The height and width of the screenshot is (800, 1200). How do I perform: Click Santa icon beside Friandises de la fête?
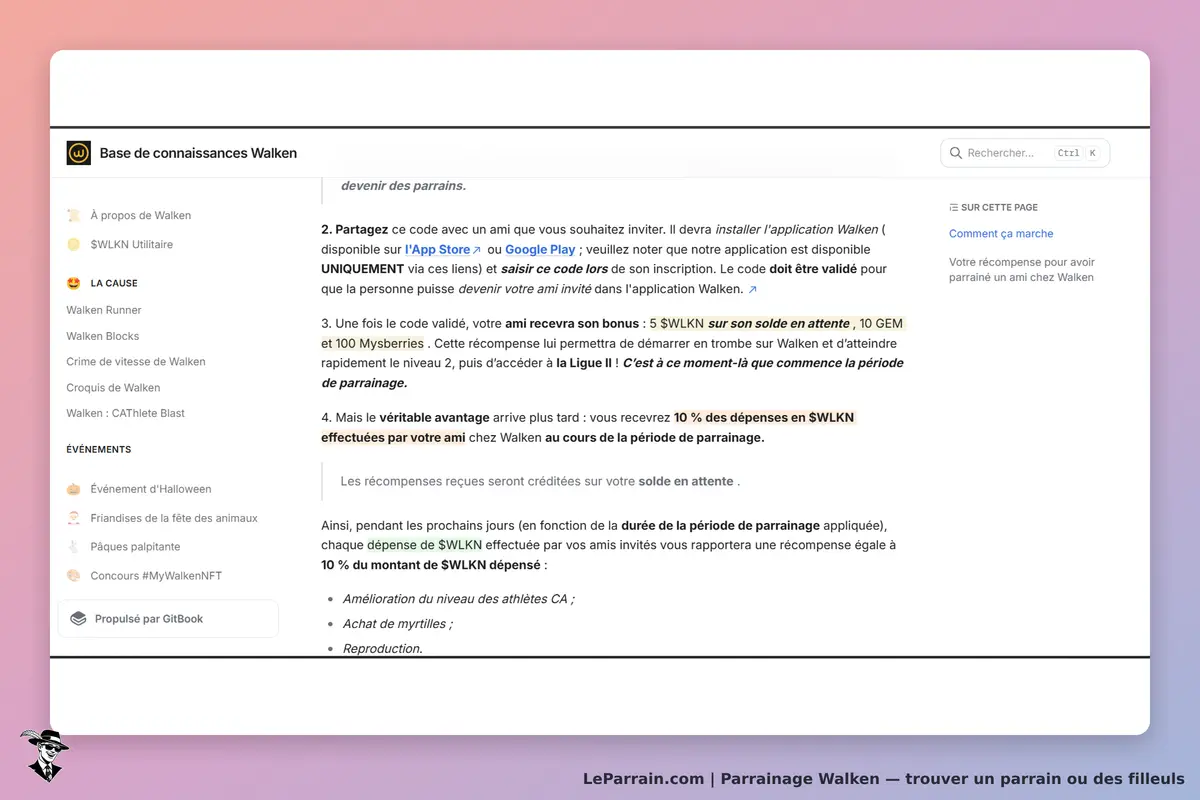[73, 518]
